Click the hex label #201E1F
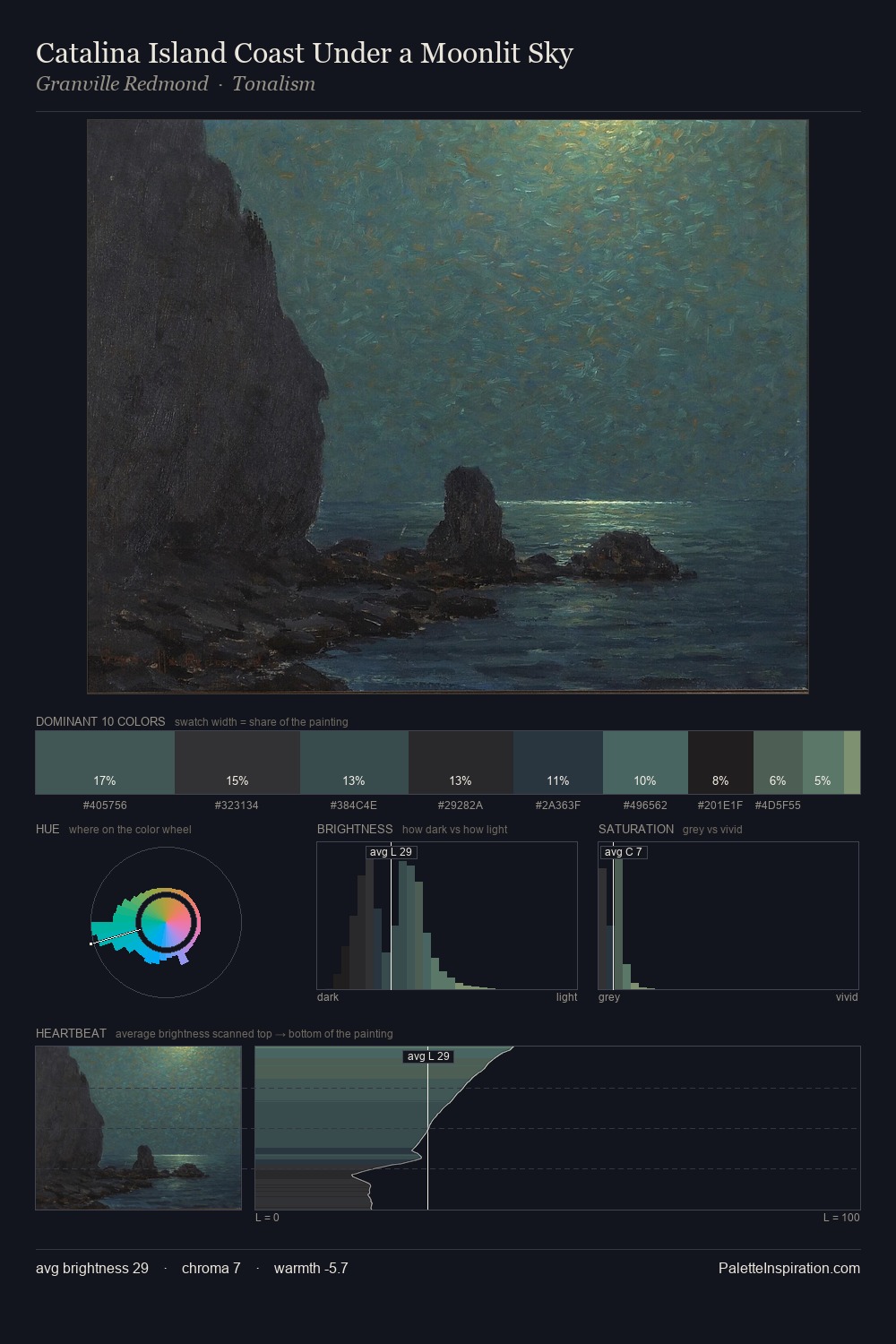Screen dimensions: 896x1344 click(x=720, y=806)
